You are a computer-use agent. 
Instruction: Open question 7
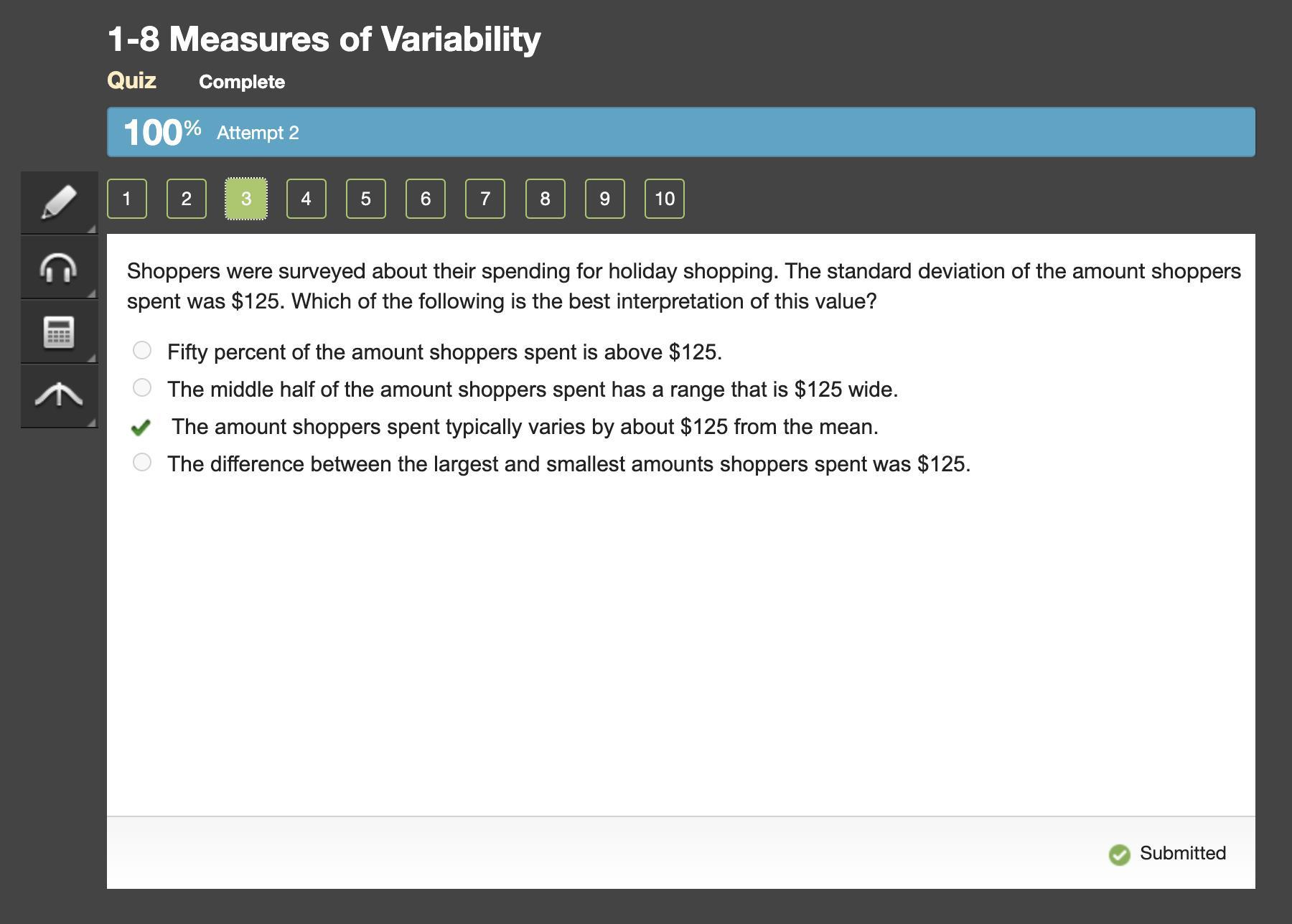[485, 199]
